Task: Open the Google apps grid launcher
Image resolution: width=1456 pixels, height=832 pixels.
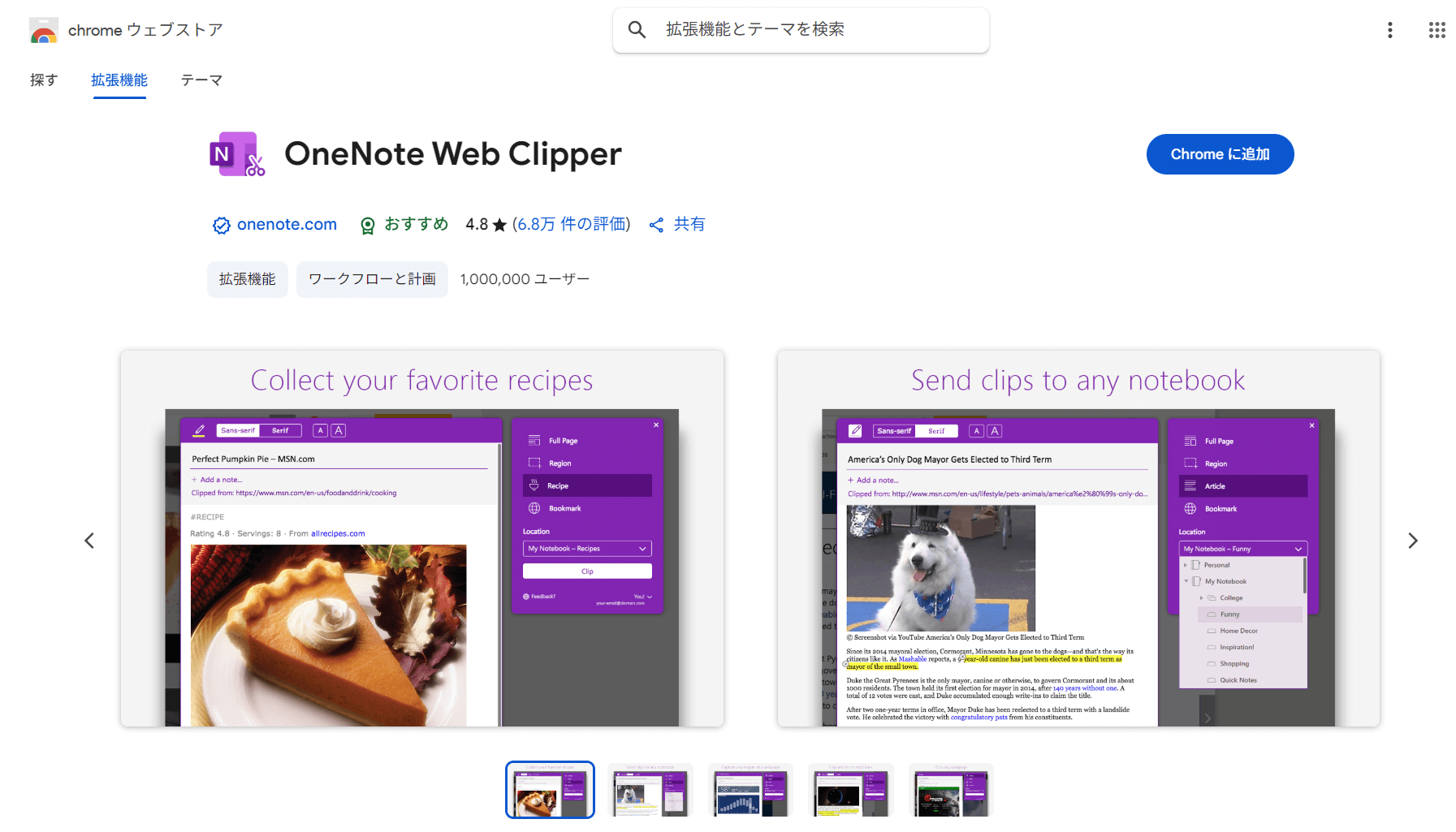Action: tap(1437, 30)
